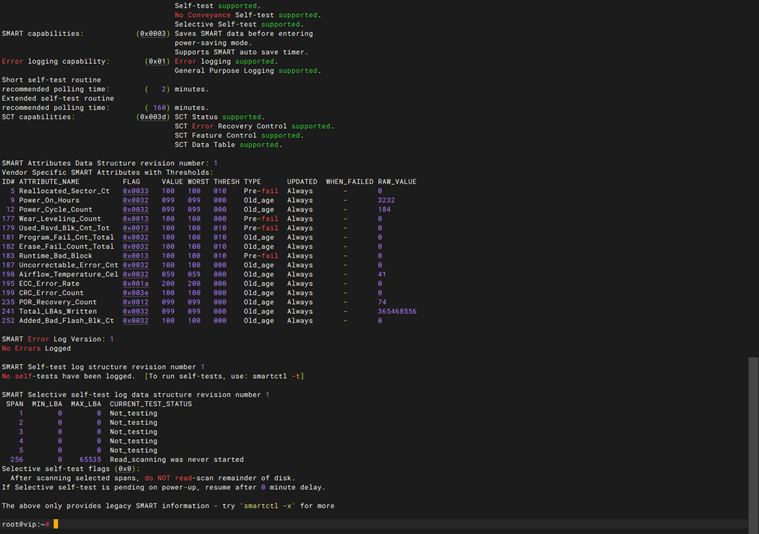Screen dimensions: 759x534
Task: Click 'SCT Data Table supported' line
Action: [x=228, y=145]
